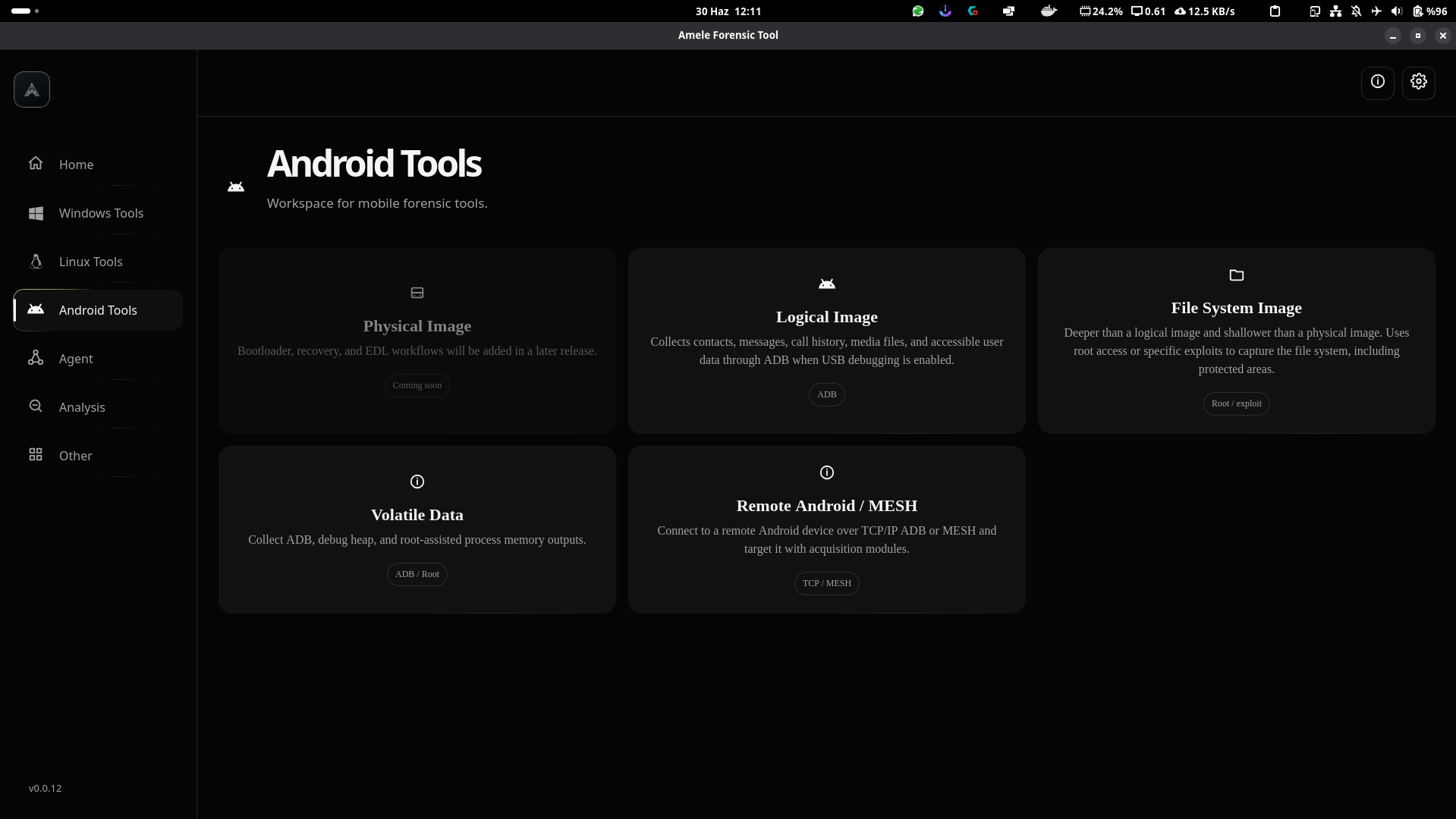1456x819 pixels.
Task: Open the Logical Image card
Action: click(x=827, y=340)
